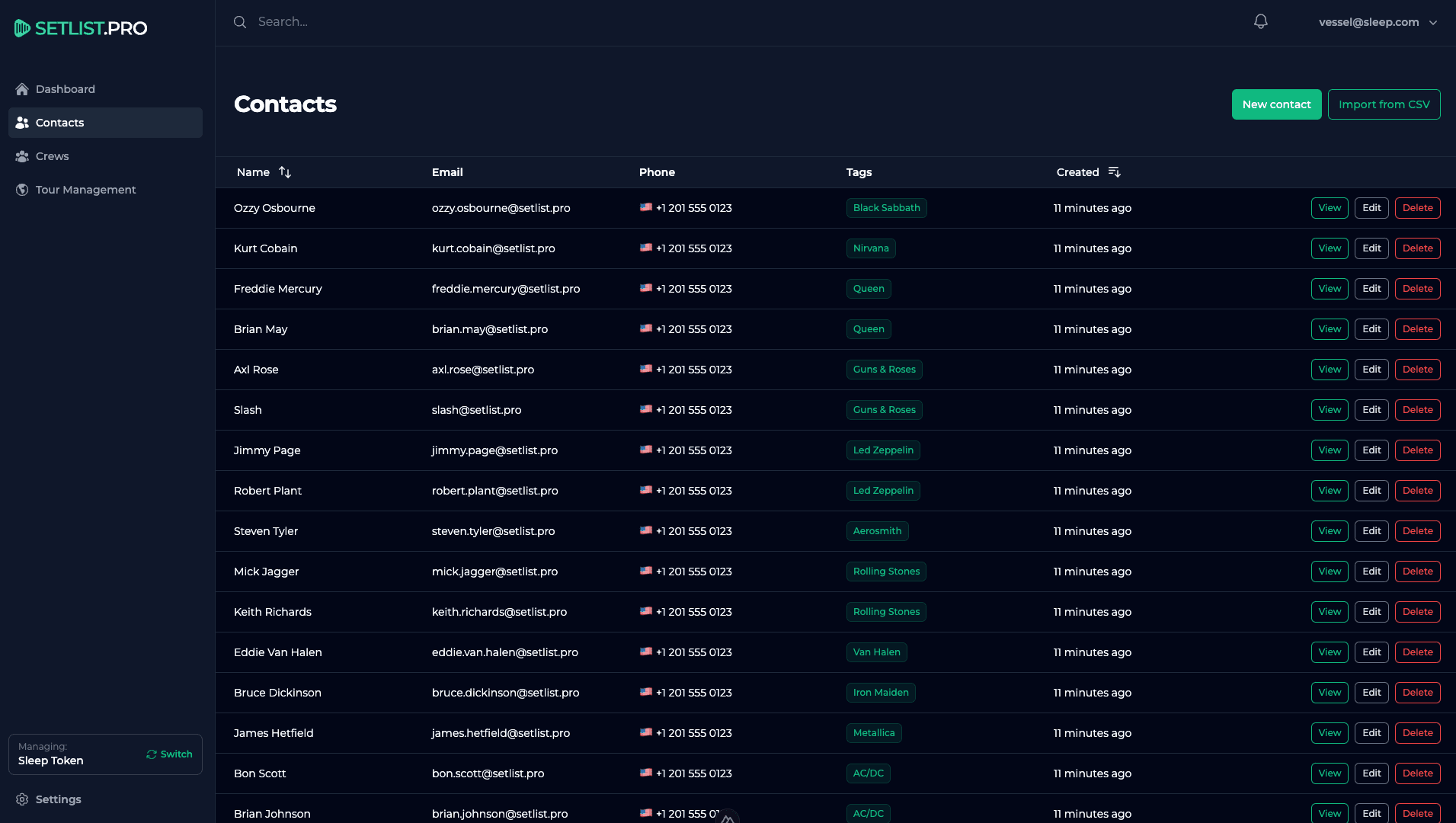This screenshot has height=823, width=1456.
Task: View Mick Jagger's contact
Action: click(1330, 572)
